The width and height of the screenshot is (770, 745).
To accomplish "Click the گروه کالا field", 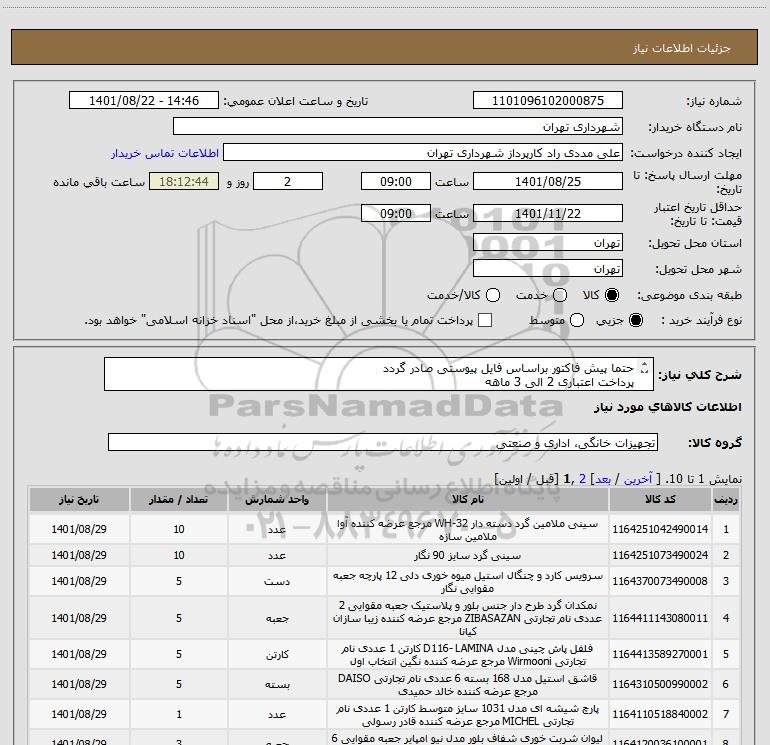I will tap(383, 442).
